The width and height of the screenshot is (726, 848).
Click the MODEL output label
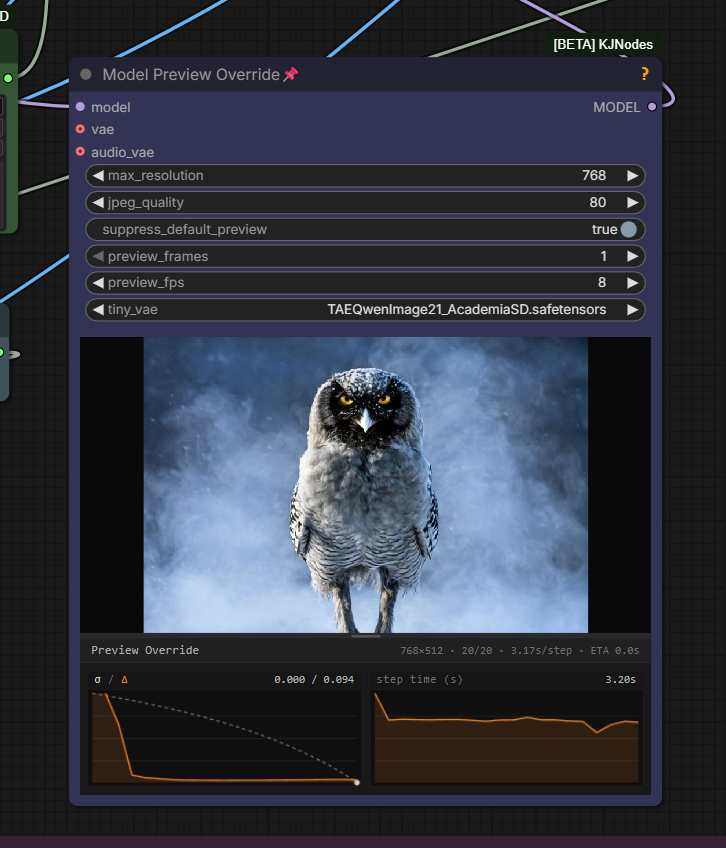(x=616, y=107)
